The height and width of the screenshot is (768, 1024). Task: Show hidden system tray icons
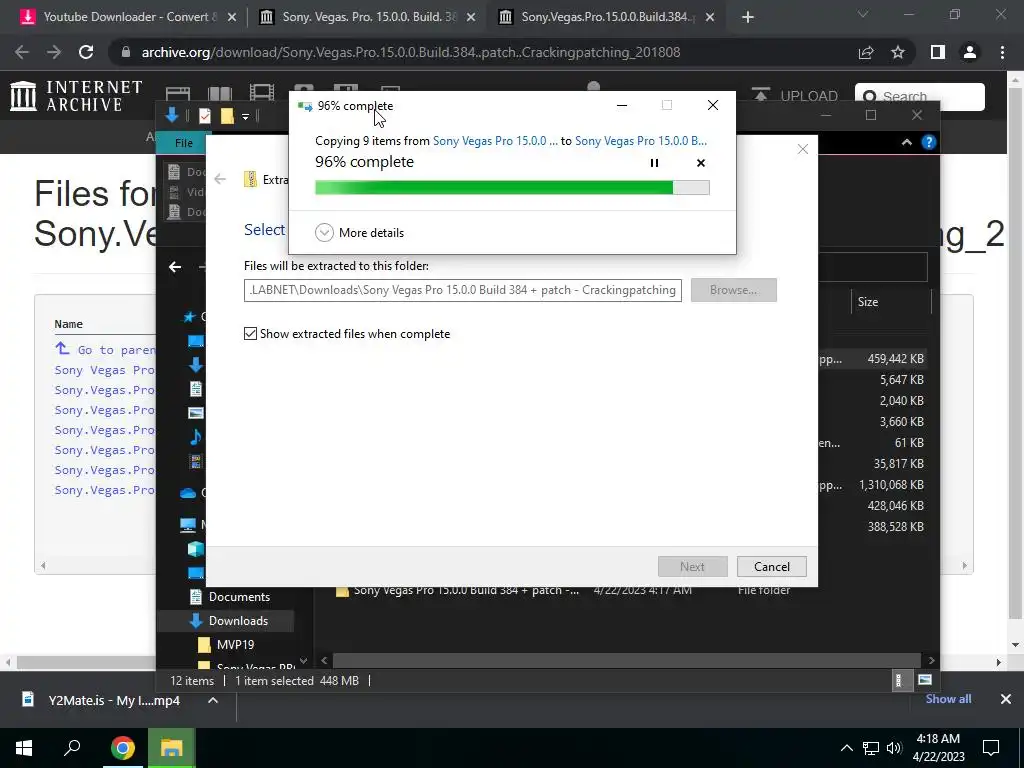tap(846, 748)
